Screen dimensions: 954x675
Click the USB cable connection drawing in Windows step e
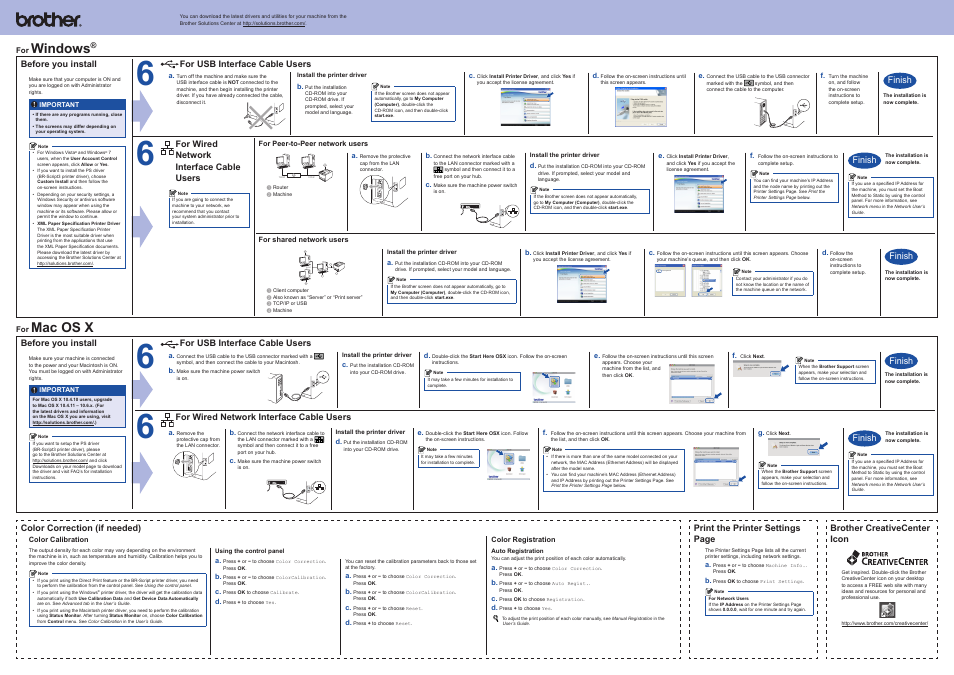[782, 112]
